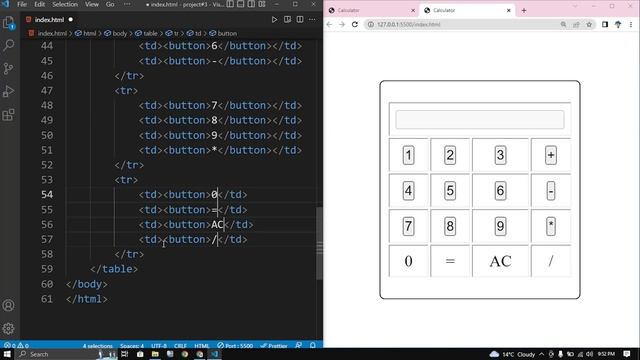Expand the hidden menu items ellipsis
640x360 pixels.
[x=127, y=4]
